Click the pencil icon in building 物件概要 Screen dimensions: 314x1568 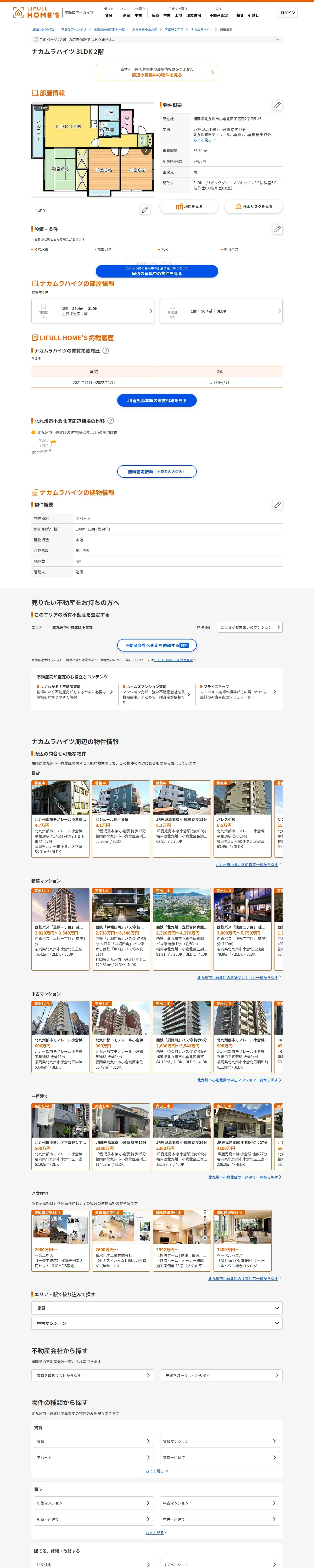pos(277,505)
